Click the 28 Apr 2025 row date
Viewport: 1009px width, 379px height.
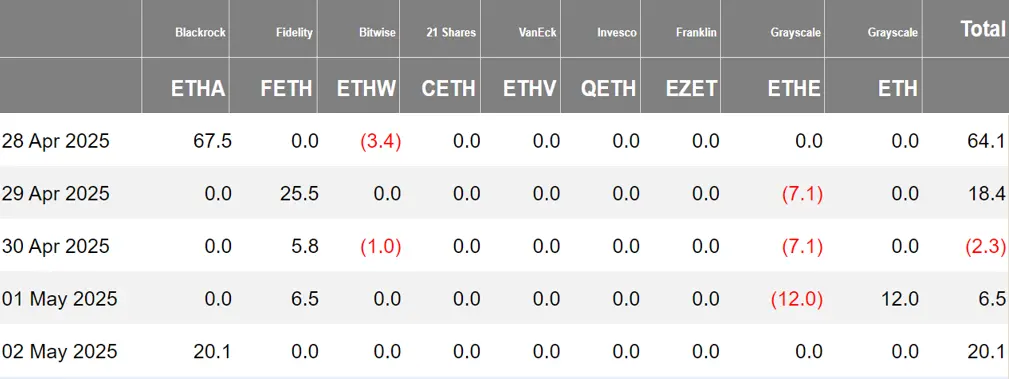[x=55, y=141]
